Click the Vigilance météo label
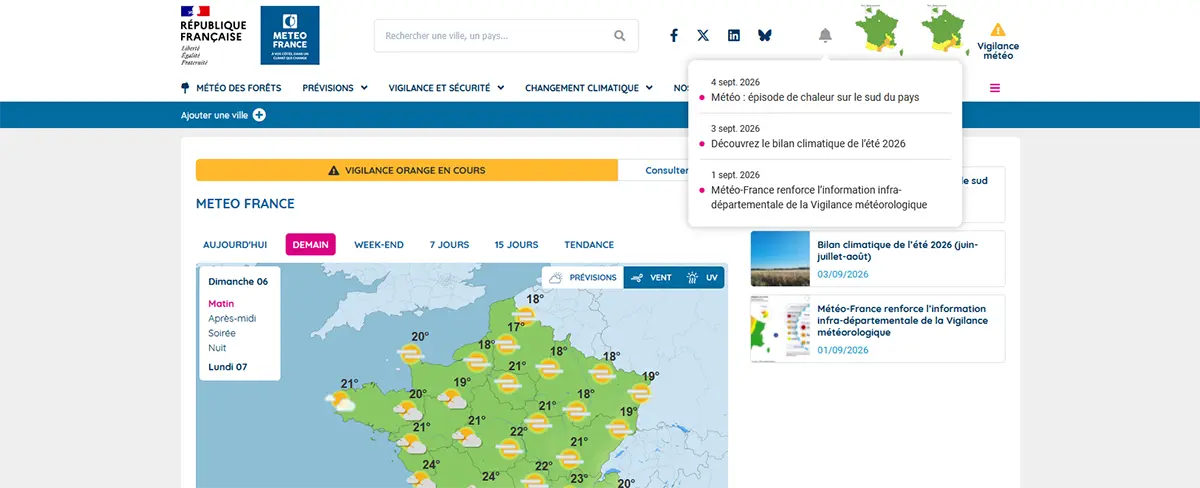Viewport: 1200px width, 488px height. coord(998,50)
